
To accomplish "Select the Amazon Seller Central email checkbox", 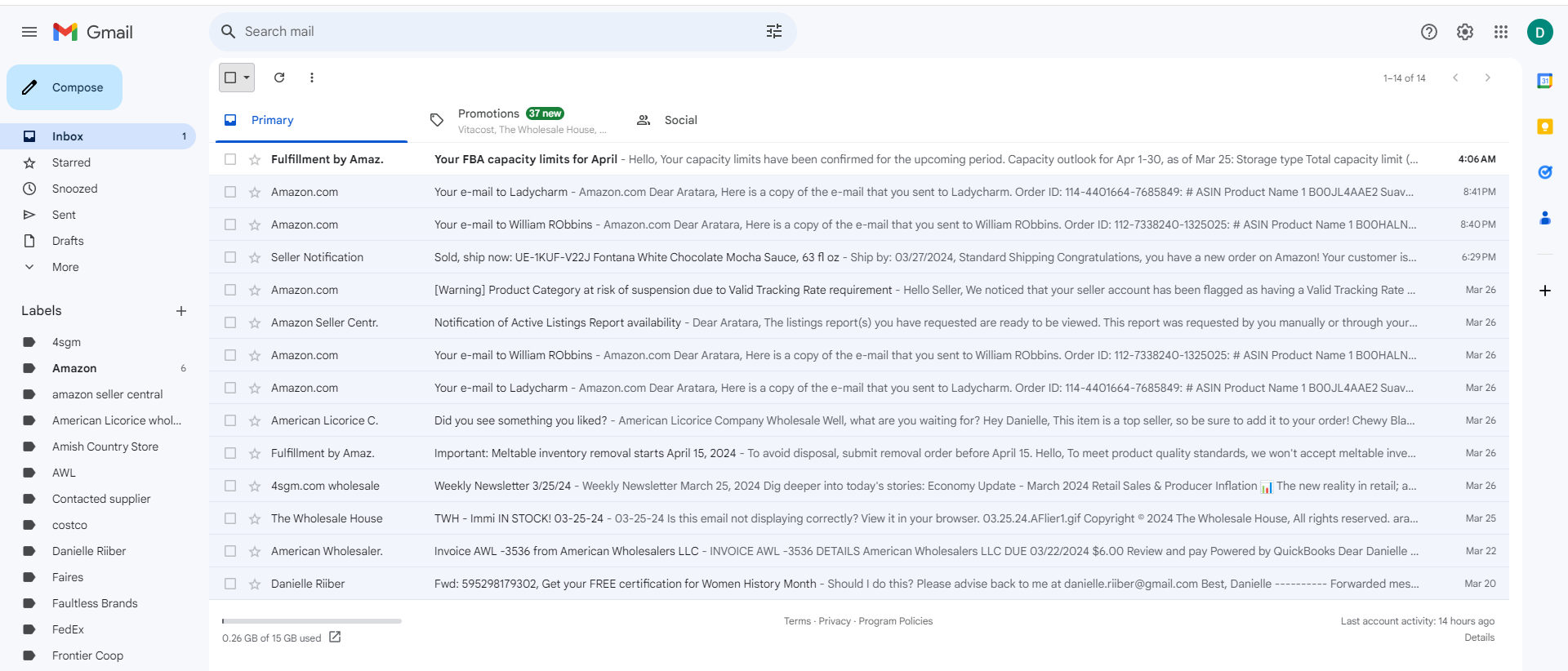I will [230, 322].
